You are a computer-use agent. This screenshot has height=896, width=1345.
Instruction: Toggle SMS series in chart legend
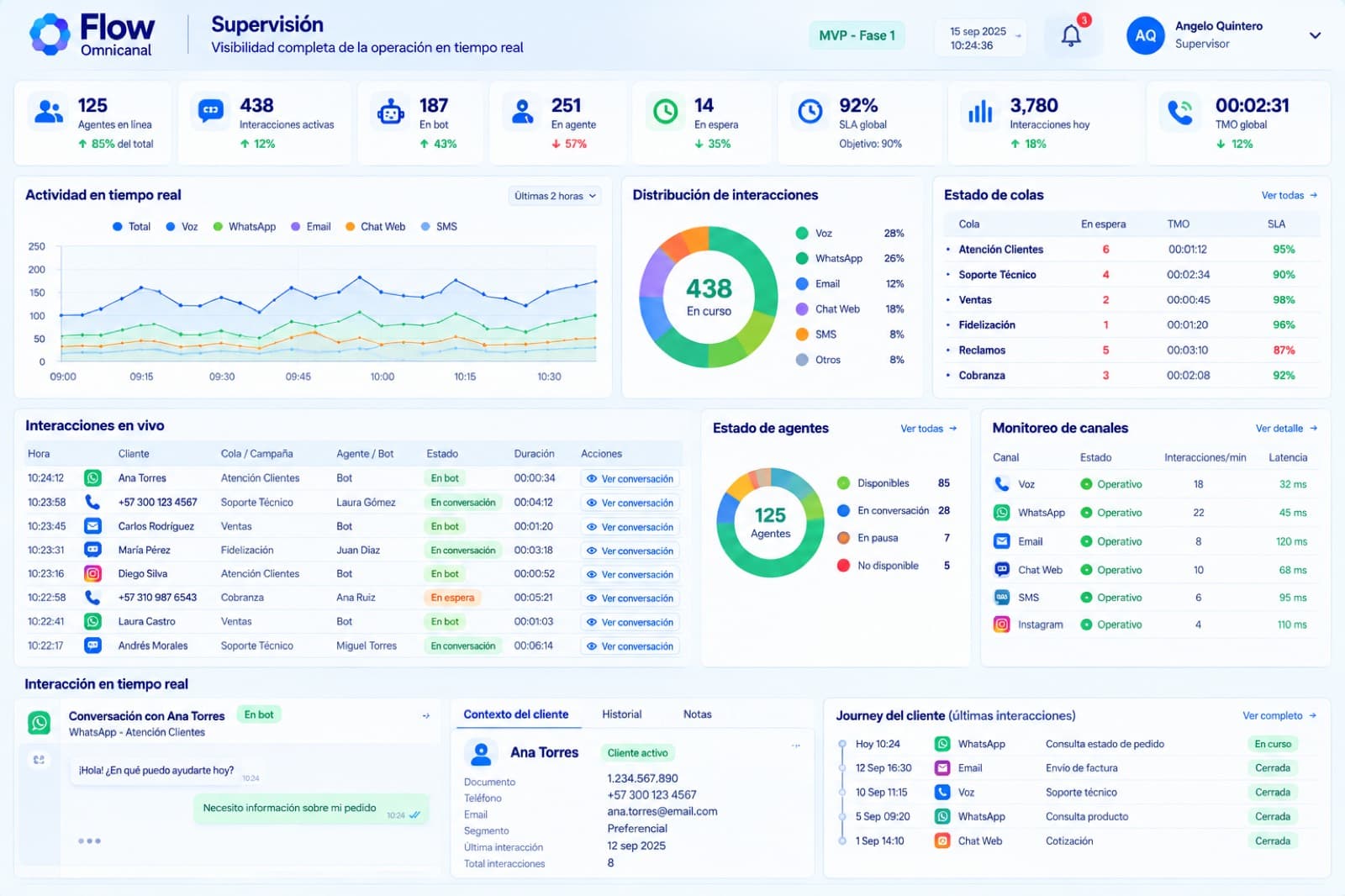(439, 226)
